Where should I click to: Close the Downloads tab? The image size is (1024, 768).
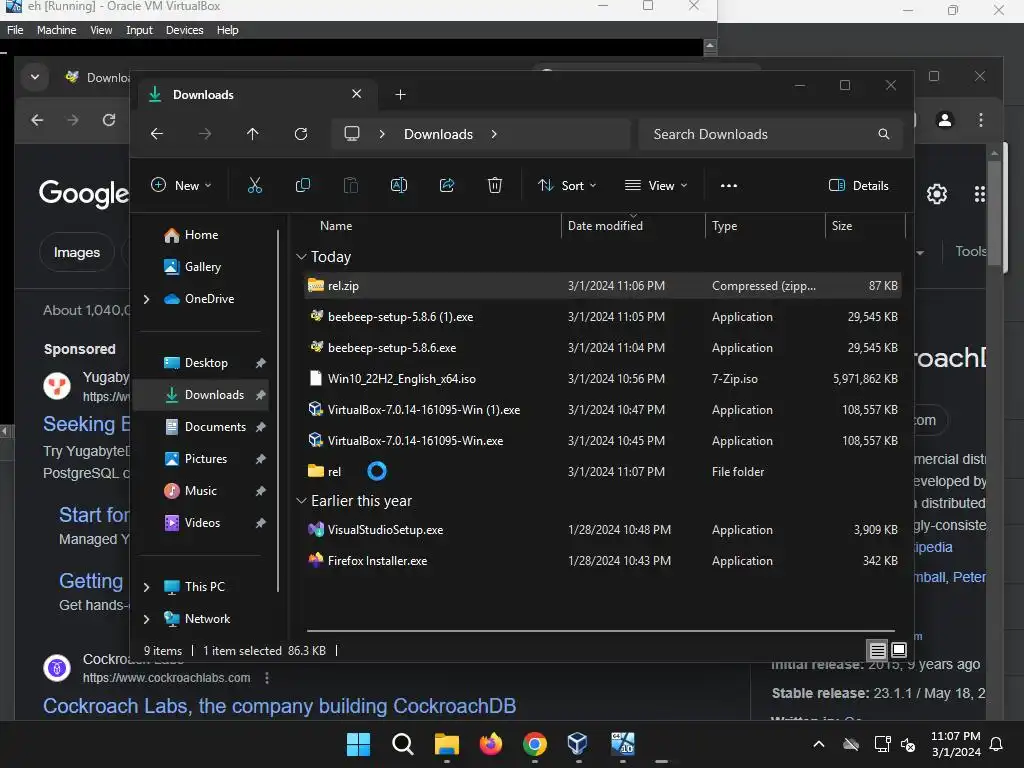tap(357, 94)
